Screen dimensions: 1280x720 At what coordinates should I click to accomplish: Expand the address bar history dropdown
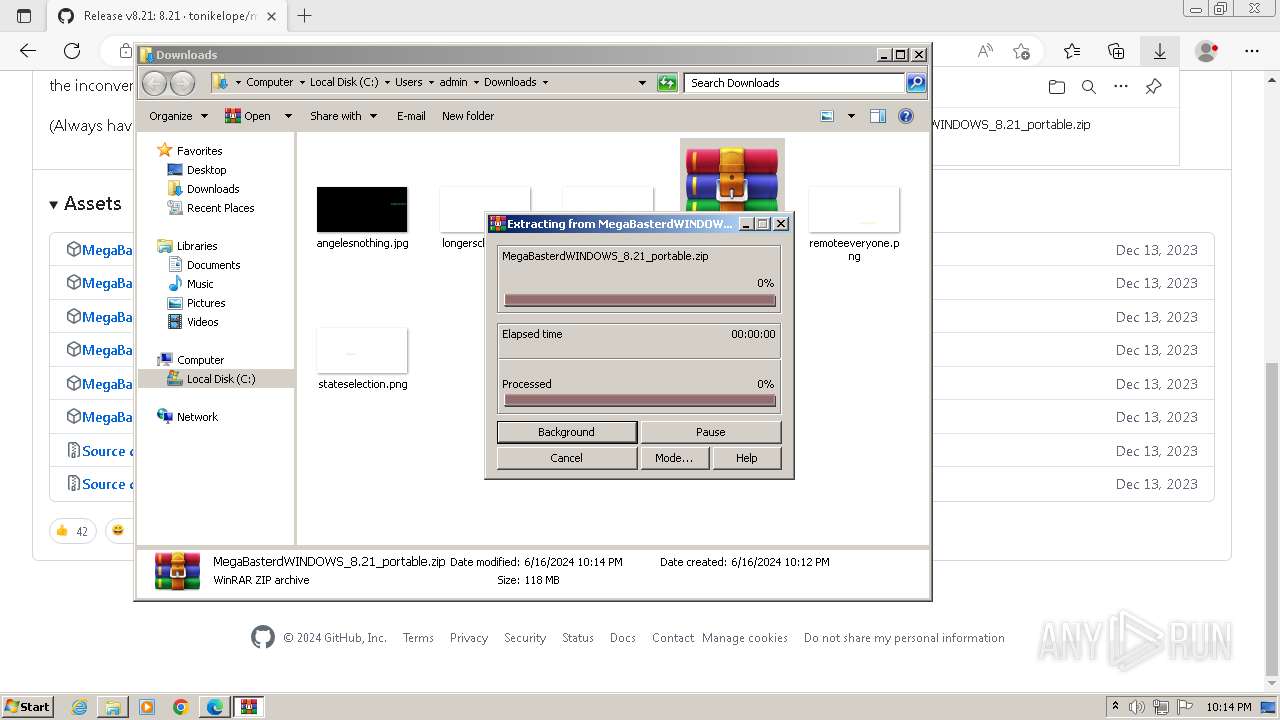(x=642, y=83)
